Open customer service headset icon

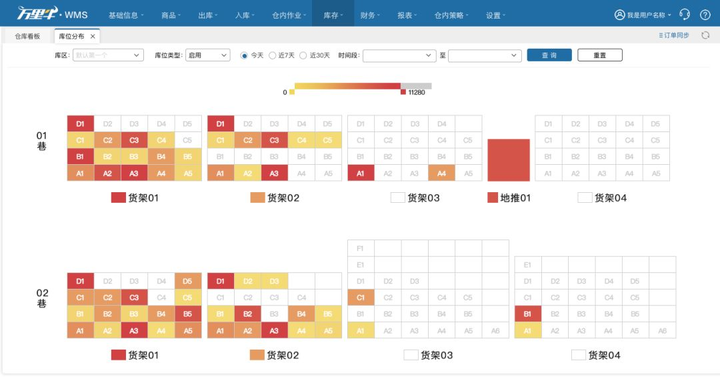point(685,15)
